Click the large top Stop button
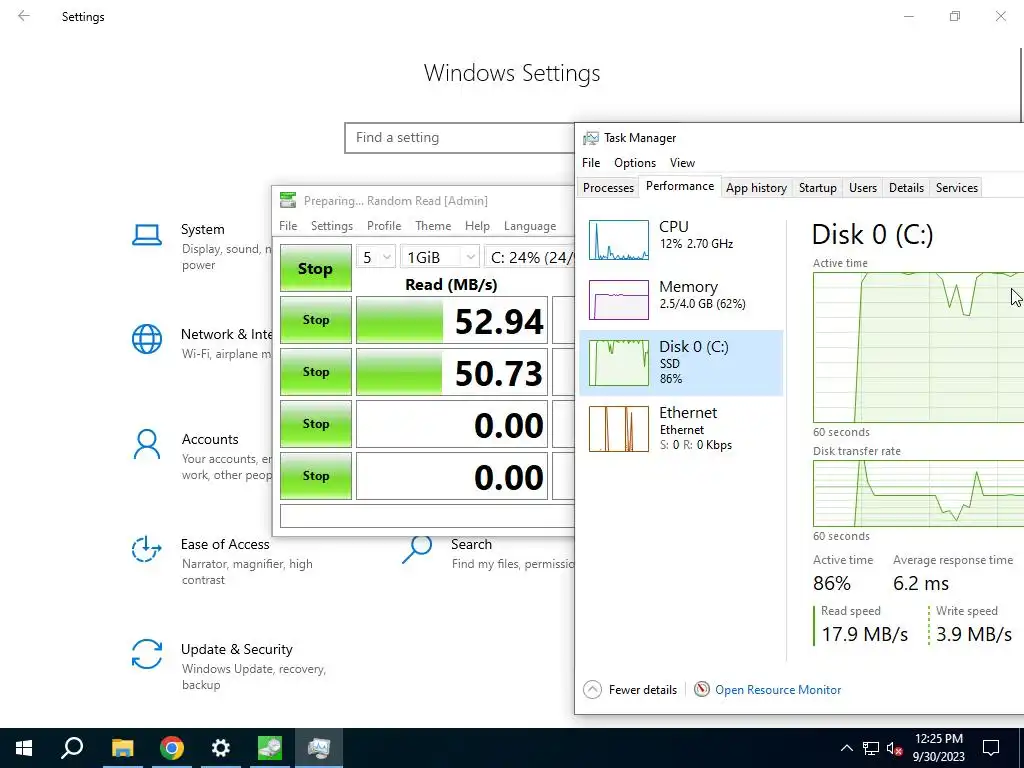Image resolution: width=1024 pixels, height=768 pixels. (x=315, y=268)
